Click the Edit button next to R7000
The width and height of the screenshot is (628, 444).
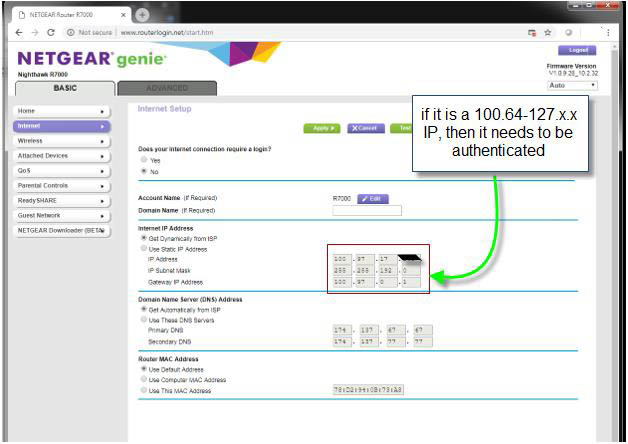372,199
